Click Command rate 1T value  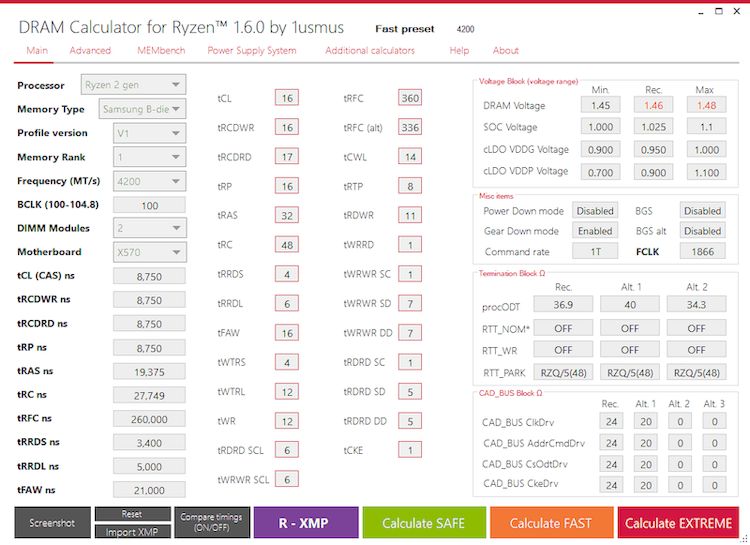tap(595, 251)
